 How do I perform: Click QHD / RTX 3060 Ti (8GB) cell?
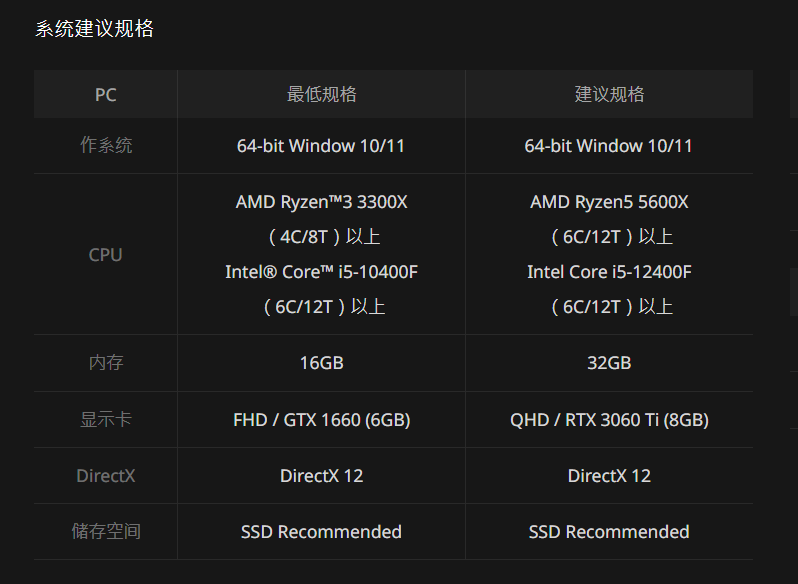tap(609, 420)
